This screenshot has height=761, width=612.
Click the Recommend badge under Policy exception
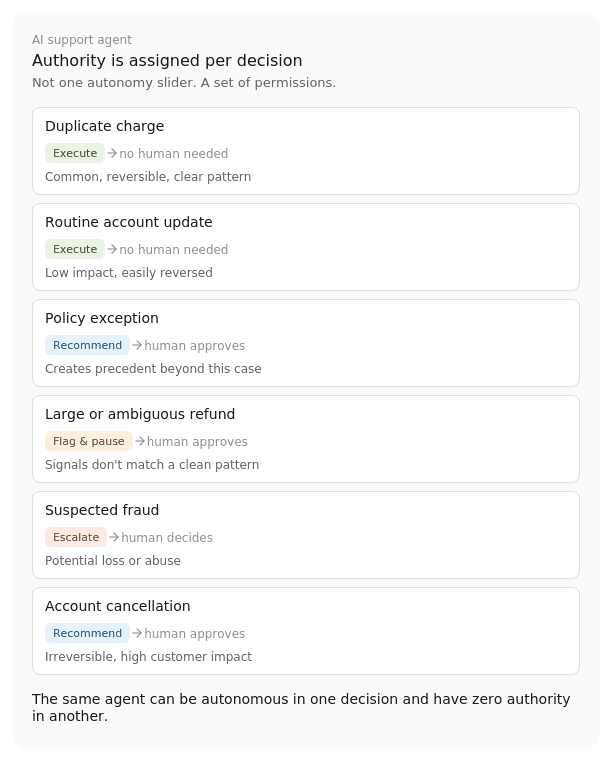click(x=87, y=346)
